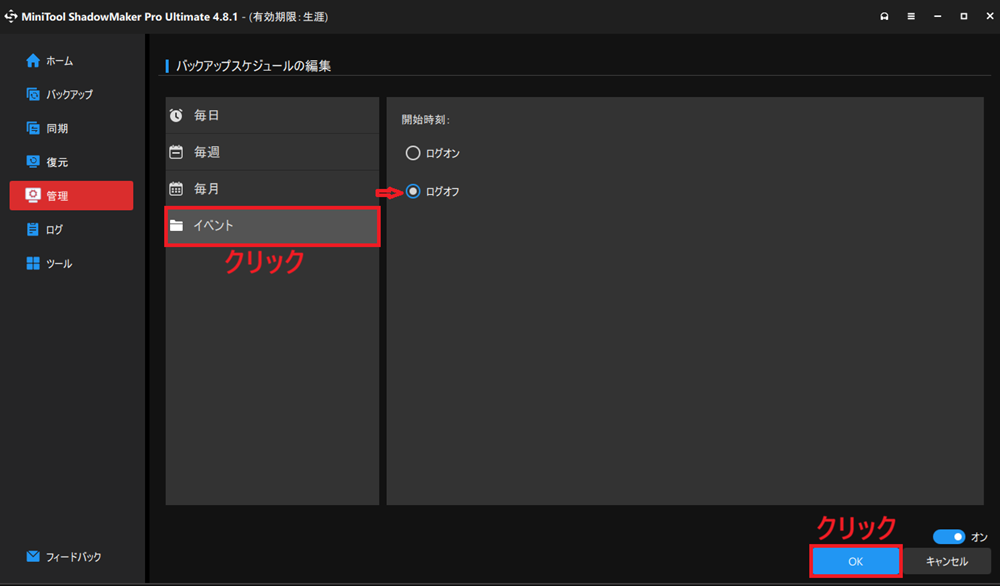Click the Sync (同期) sidebar icon
The height and width of the screenshot is (586, 1000).
click(x=33, y=128)
